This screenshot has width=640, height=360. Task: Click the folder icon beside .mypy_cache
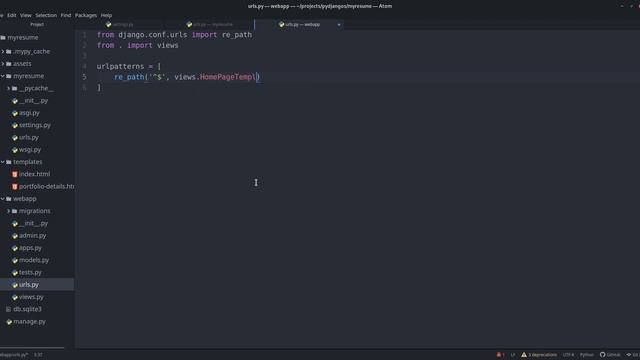click(9, 51)
